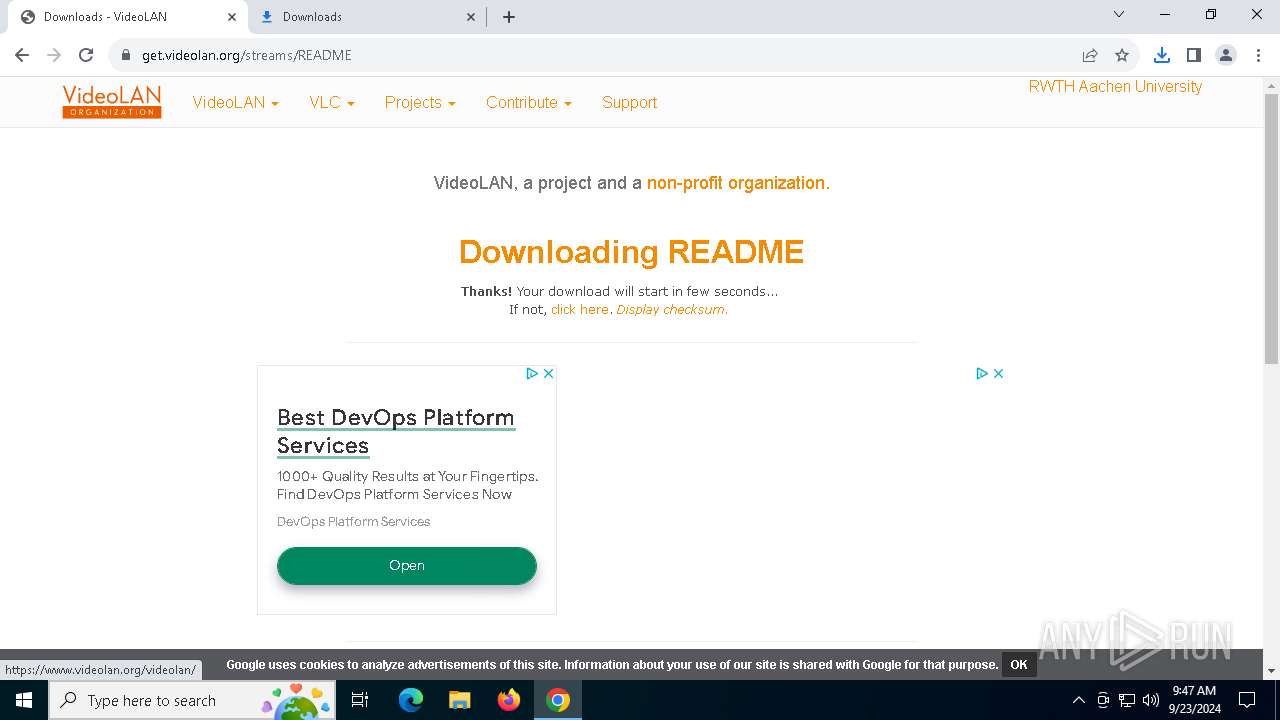Bookmark this page with the star icon
The height and width of the screenshot is (720, 1280).
1122,55
